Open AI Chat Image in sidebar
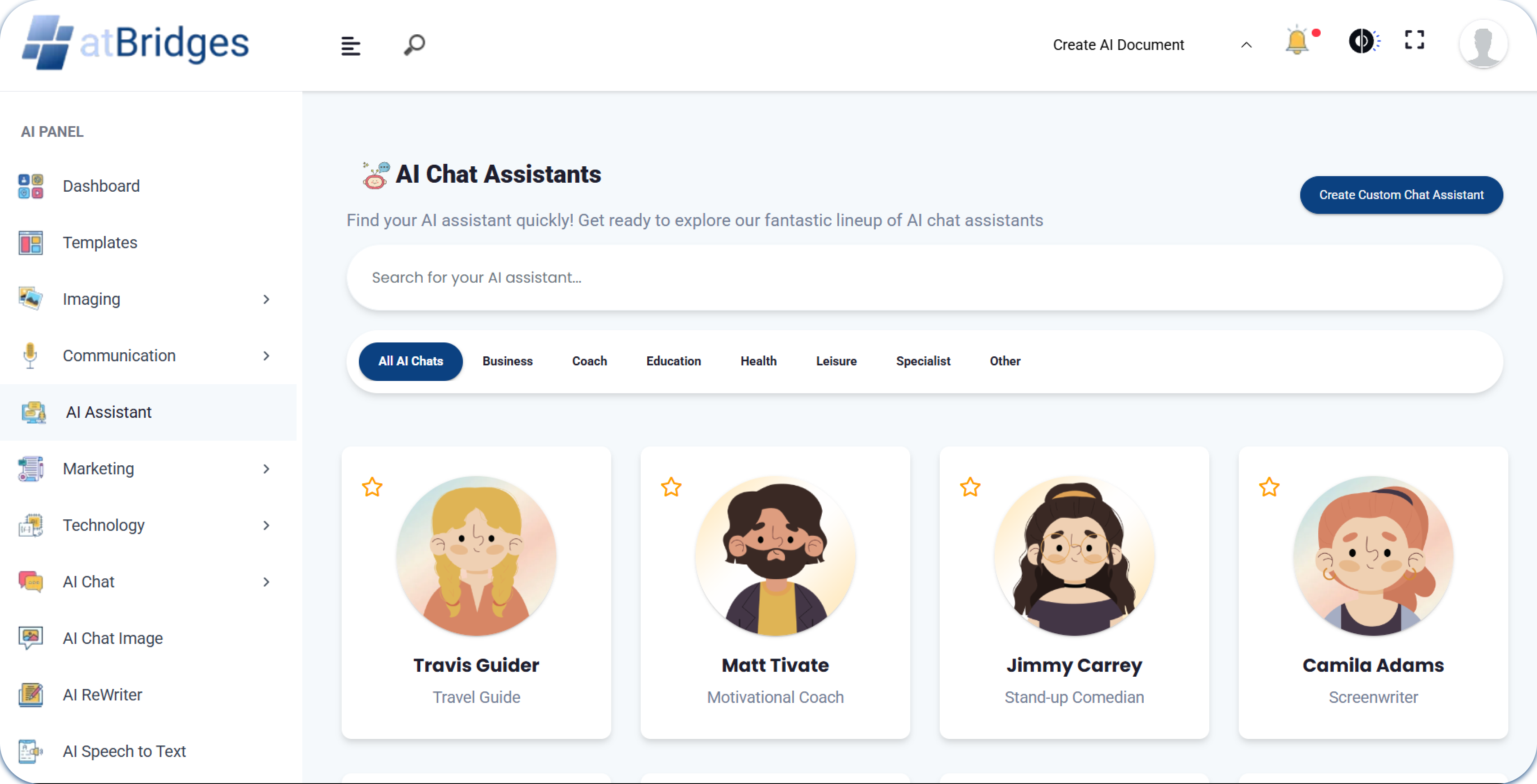This screenshot has width=1537, height=784. coord(148,639)
